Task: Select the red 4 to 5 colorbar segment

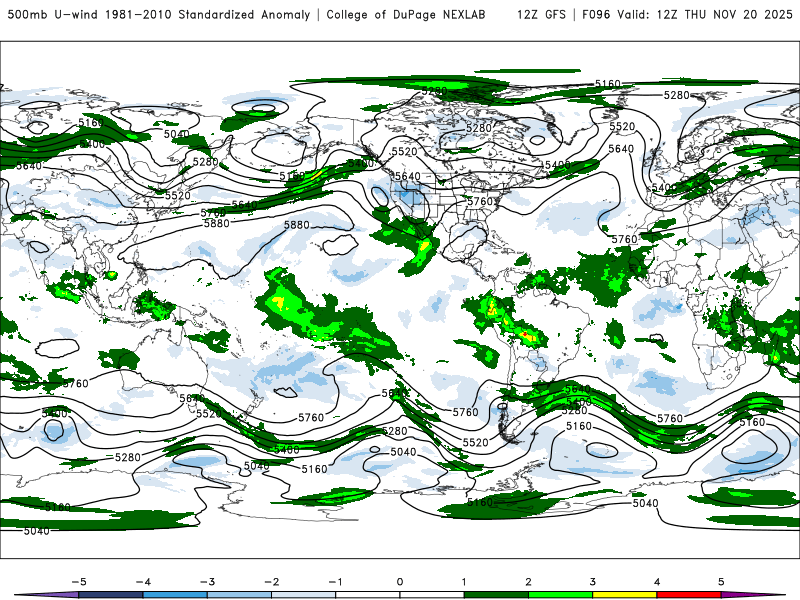Action: point(689,595)
